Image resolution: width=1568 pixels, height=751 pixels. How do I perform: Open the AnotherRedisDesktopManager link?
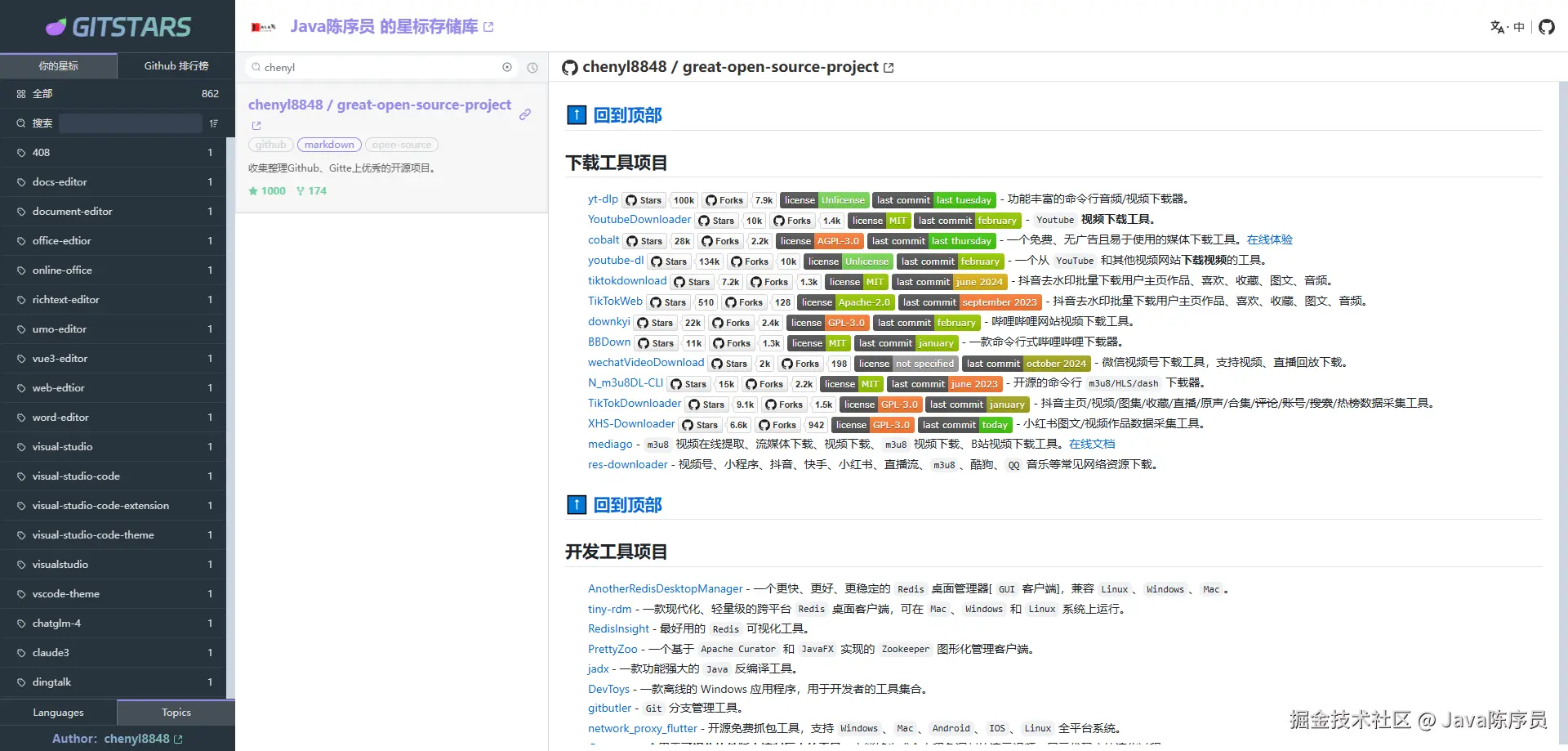coord(666,588)
